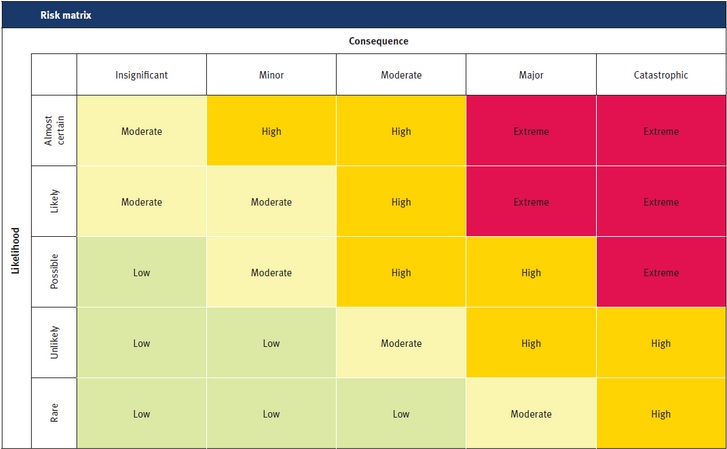
Task: Select the Unlikely row label
Action: coord(54,343)
